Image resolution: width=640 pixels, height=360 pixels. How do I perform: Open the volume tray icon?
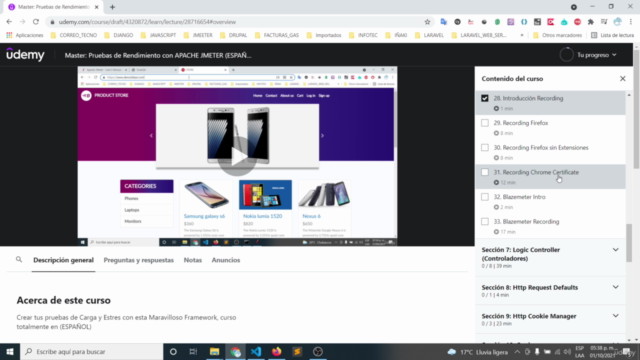coord(567,352)
